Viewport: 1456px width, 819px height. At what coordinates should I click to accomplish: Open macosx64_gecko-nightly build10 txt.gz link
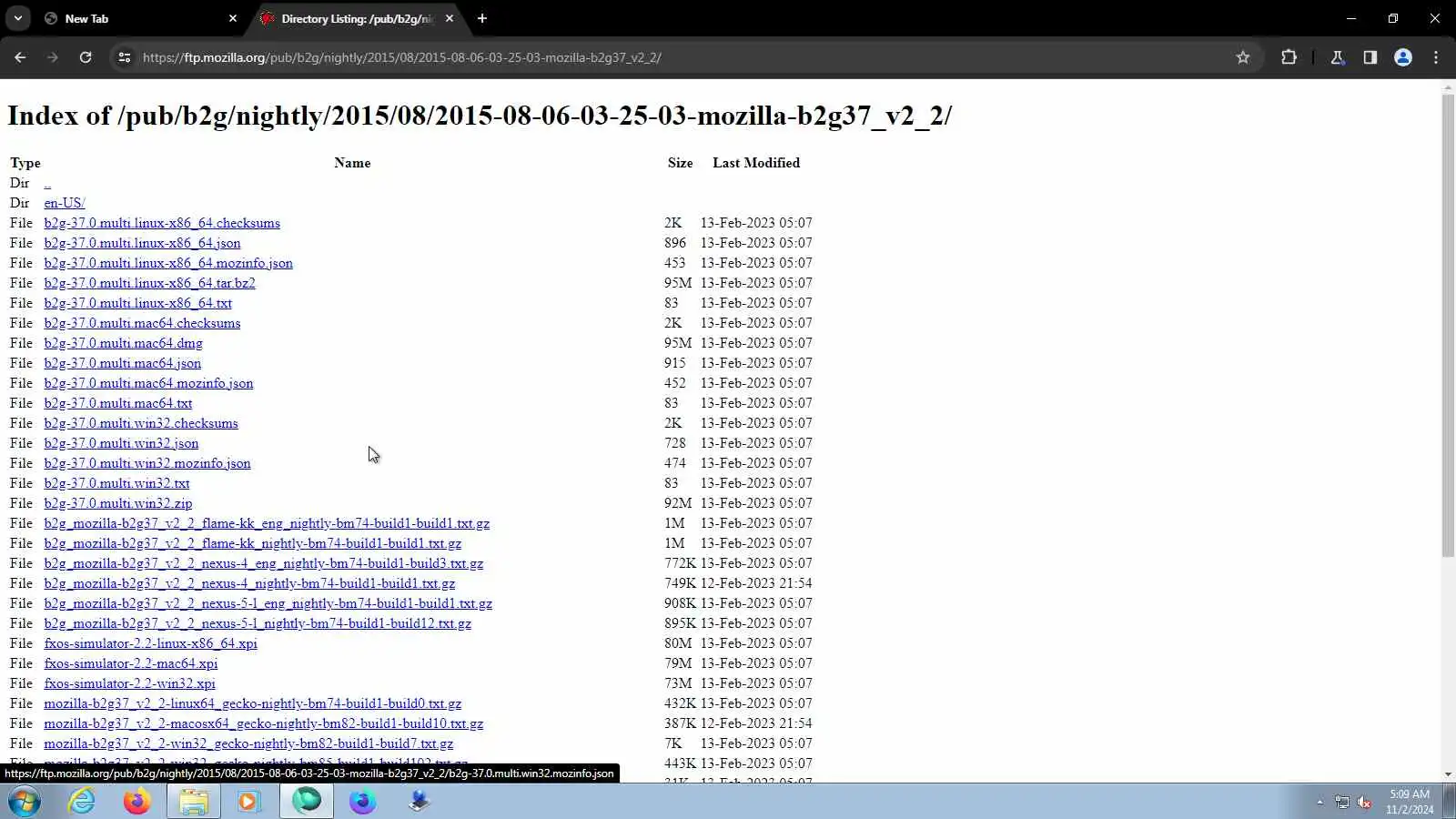tap(263, 723)
